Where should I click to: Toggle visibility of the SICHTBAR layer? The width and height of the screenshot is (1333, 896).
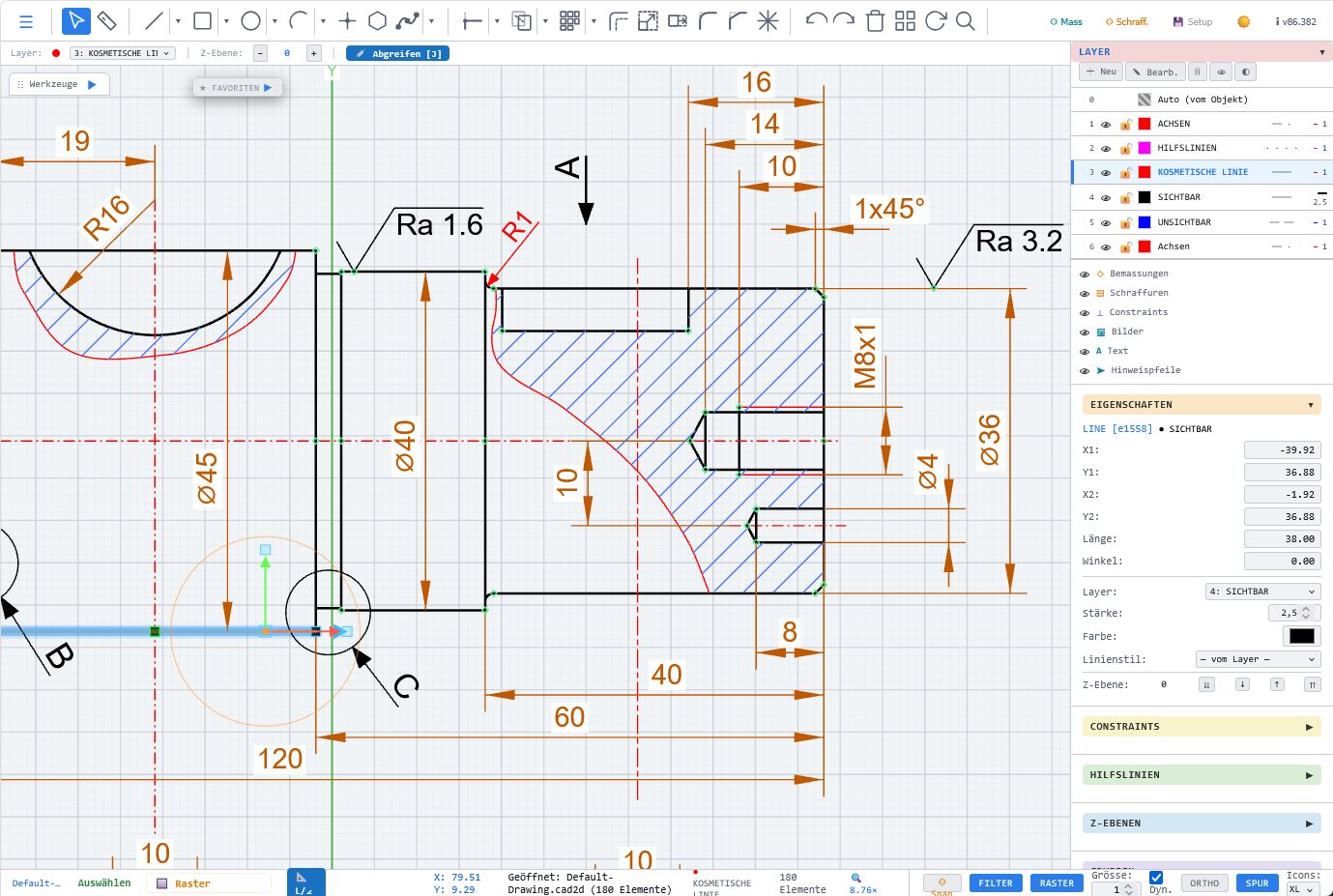pyautogui.click(x=1106, y=197)
